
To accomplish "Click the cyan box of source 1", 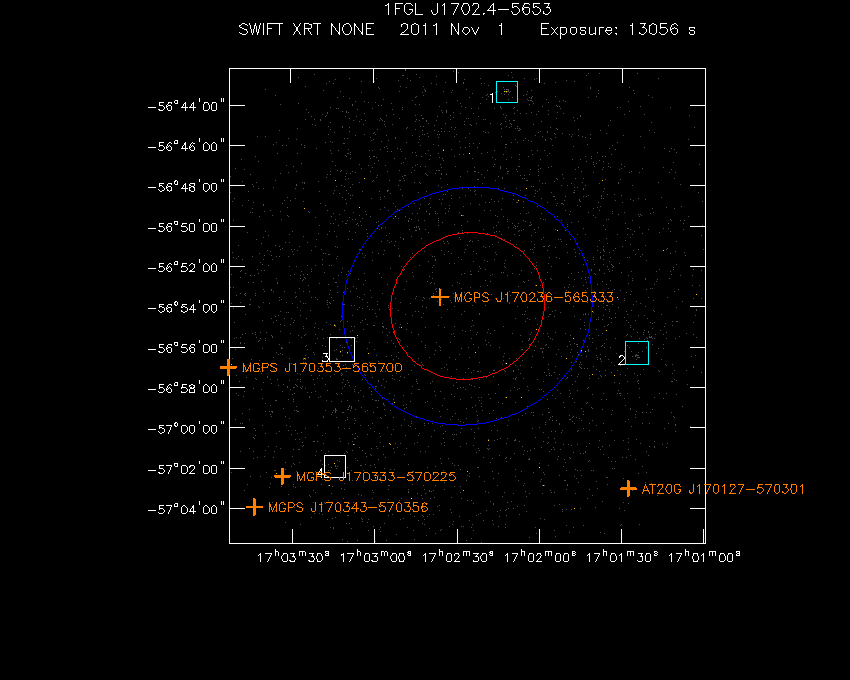I will point(507,92).
